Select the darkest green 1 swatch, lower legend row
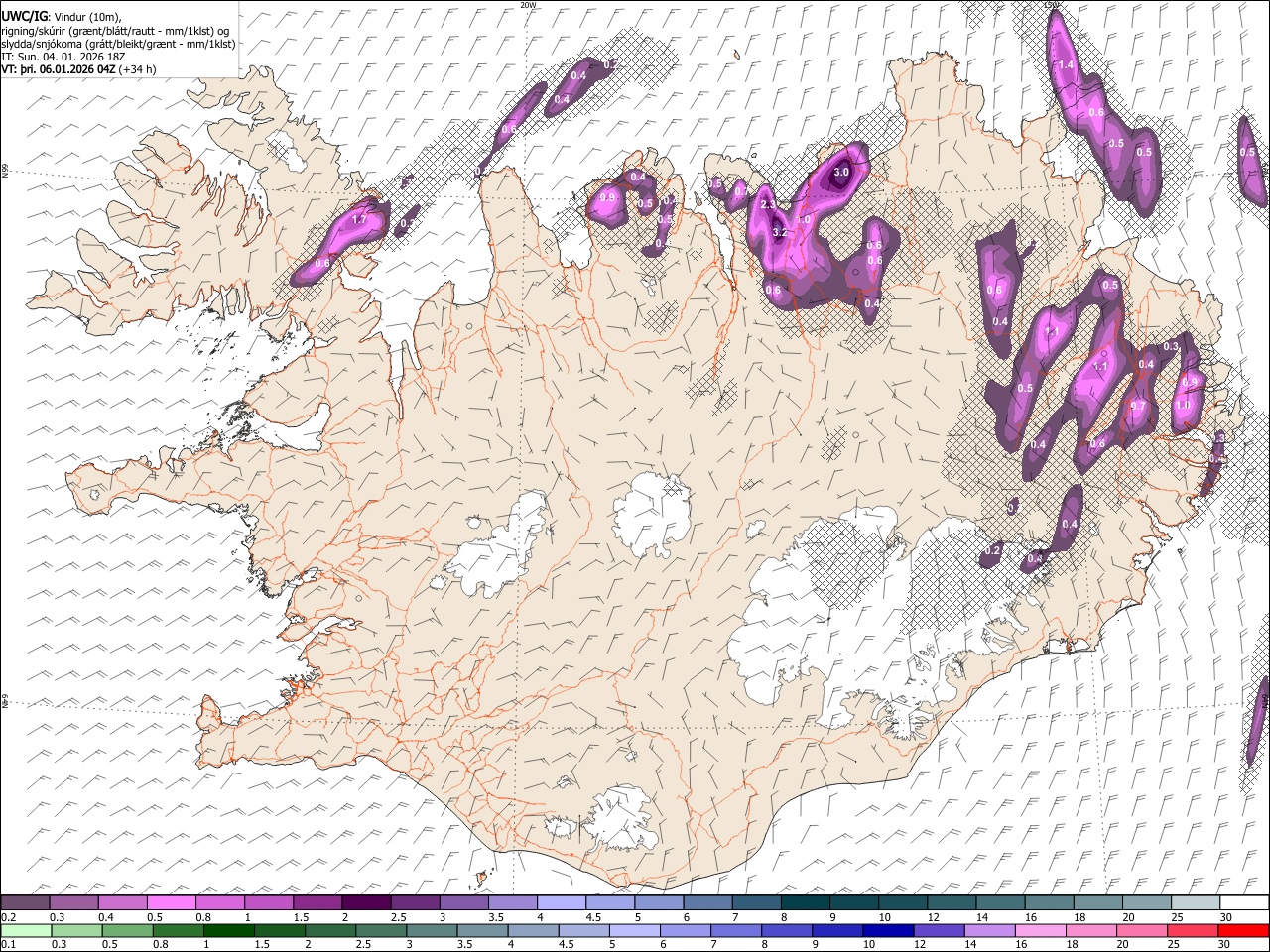1270x952 pixels. pos(229,930)
